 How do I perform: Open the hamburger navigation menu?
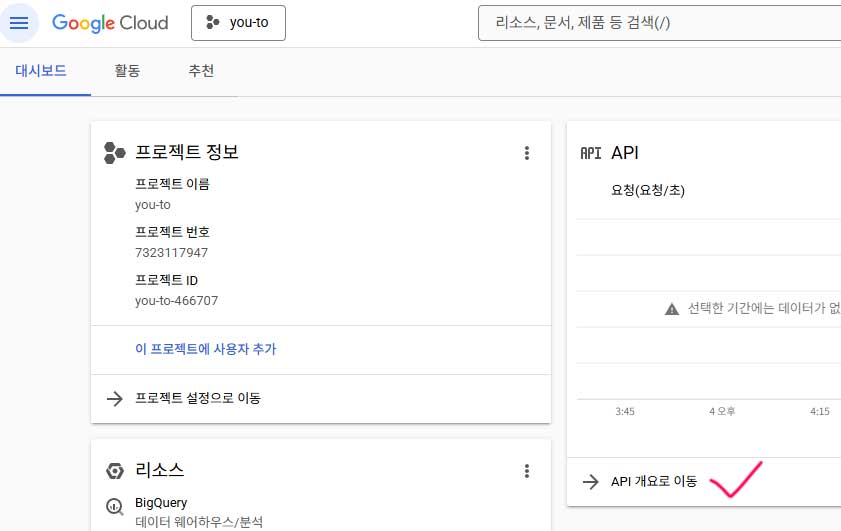19,23
